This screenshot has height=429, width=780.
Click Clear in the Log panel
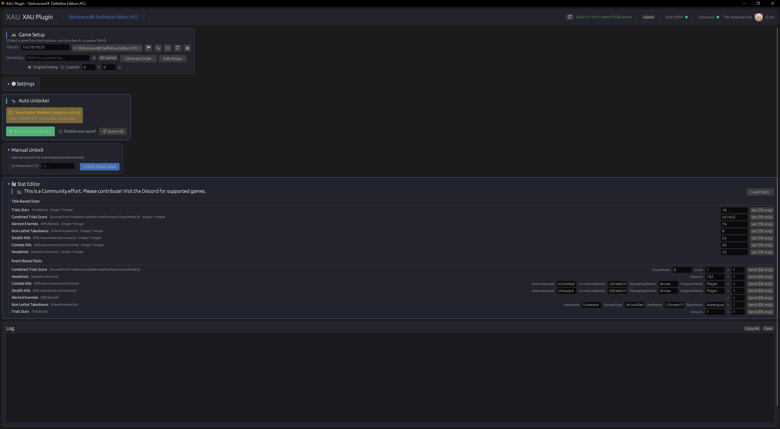[x=768, y=328]
